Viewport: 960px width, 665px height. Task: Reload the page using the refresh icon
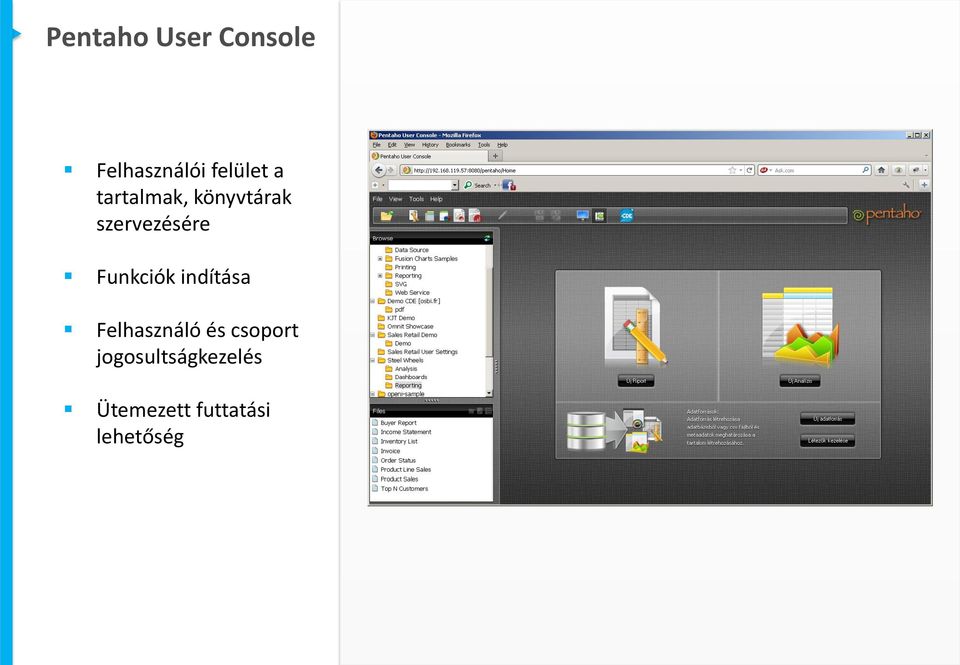[x=749, y=170]
